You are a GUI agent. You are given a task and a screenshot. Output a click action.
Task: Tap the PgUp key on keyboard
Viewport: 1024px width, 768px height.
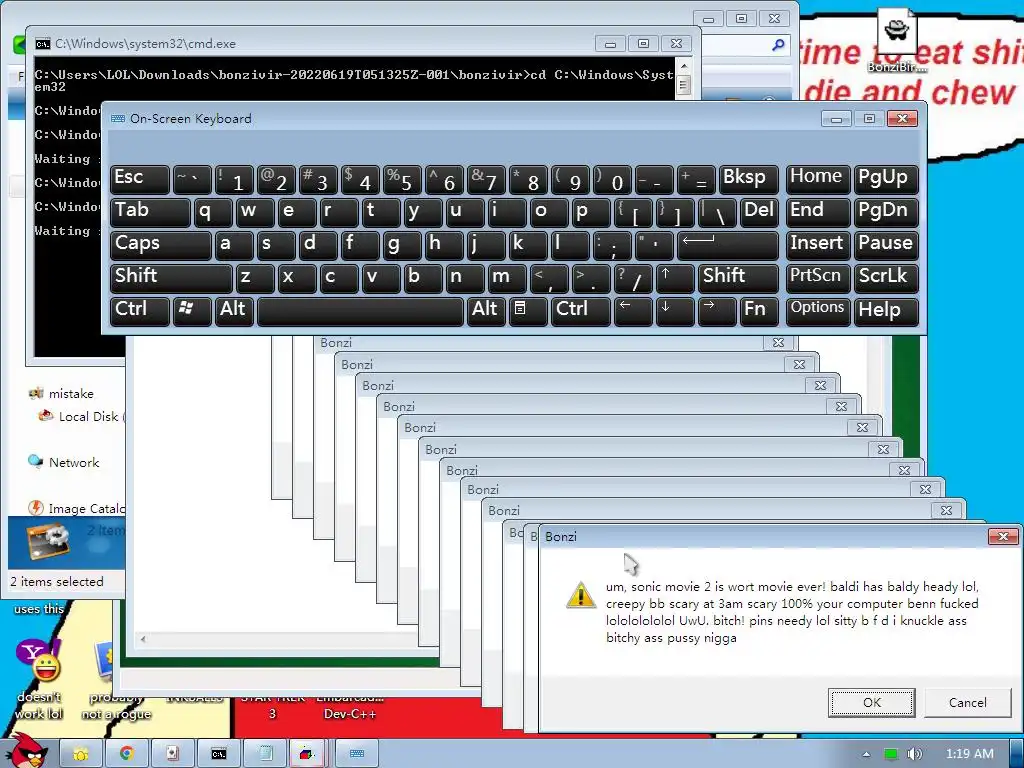click(x=886, y=179)
